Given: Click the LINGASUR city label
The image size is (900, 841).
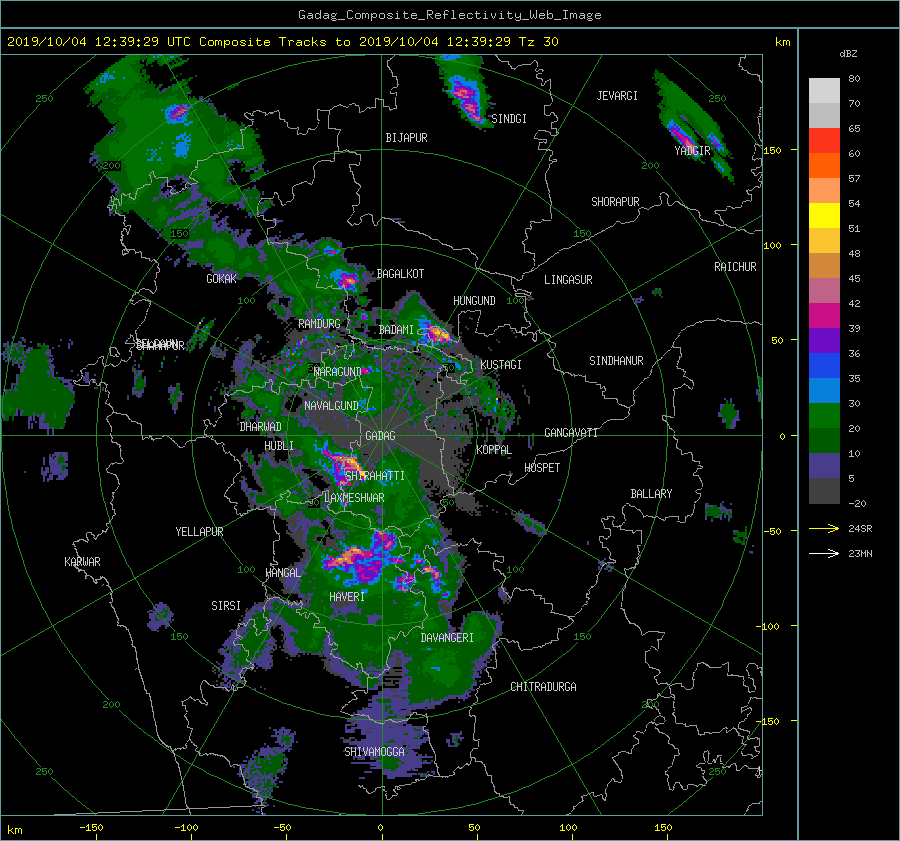Looking at the screenshot, I should [568, 280].
